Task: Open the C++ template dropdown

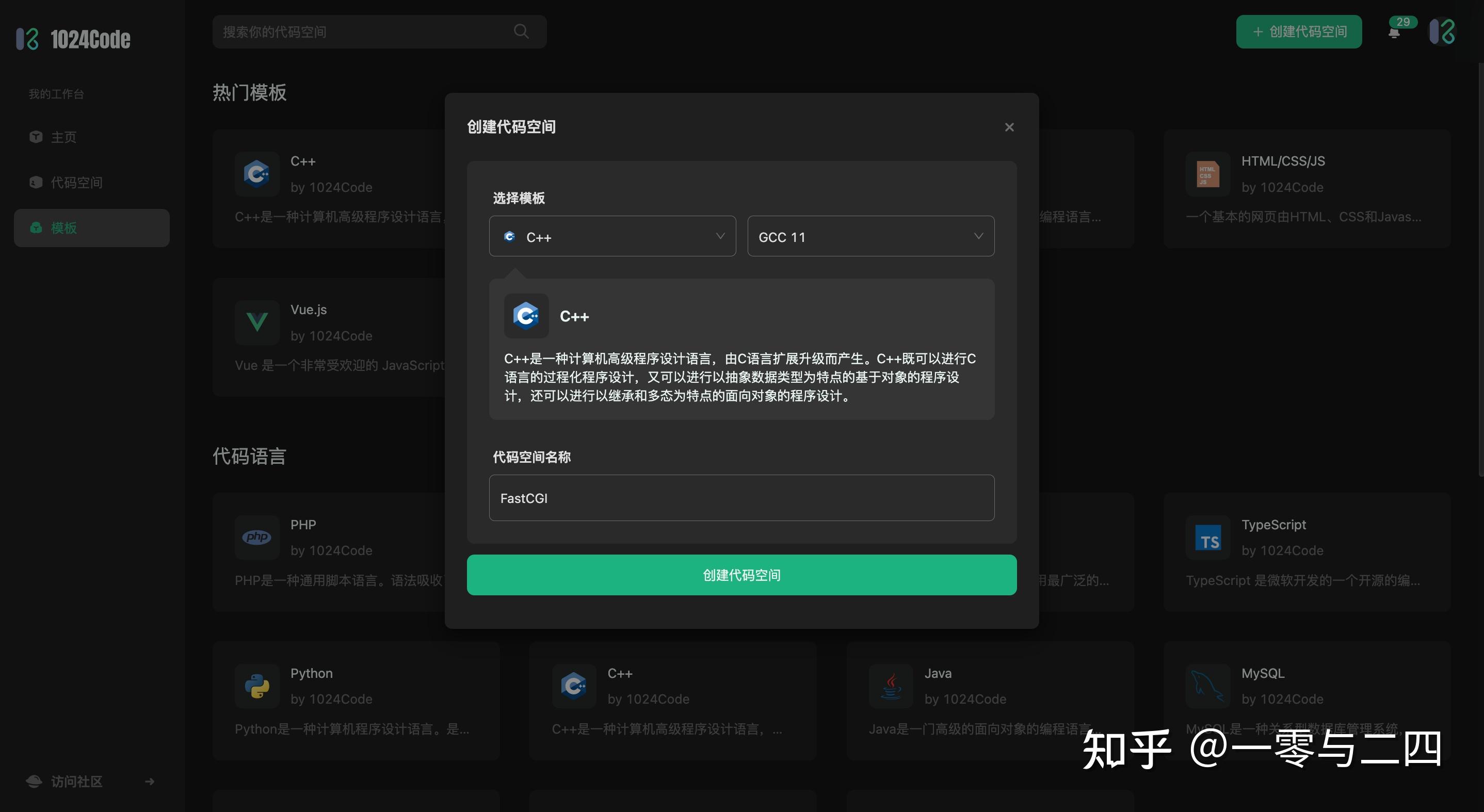Action: click(x=612, y=236)
